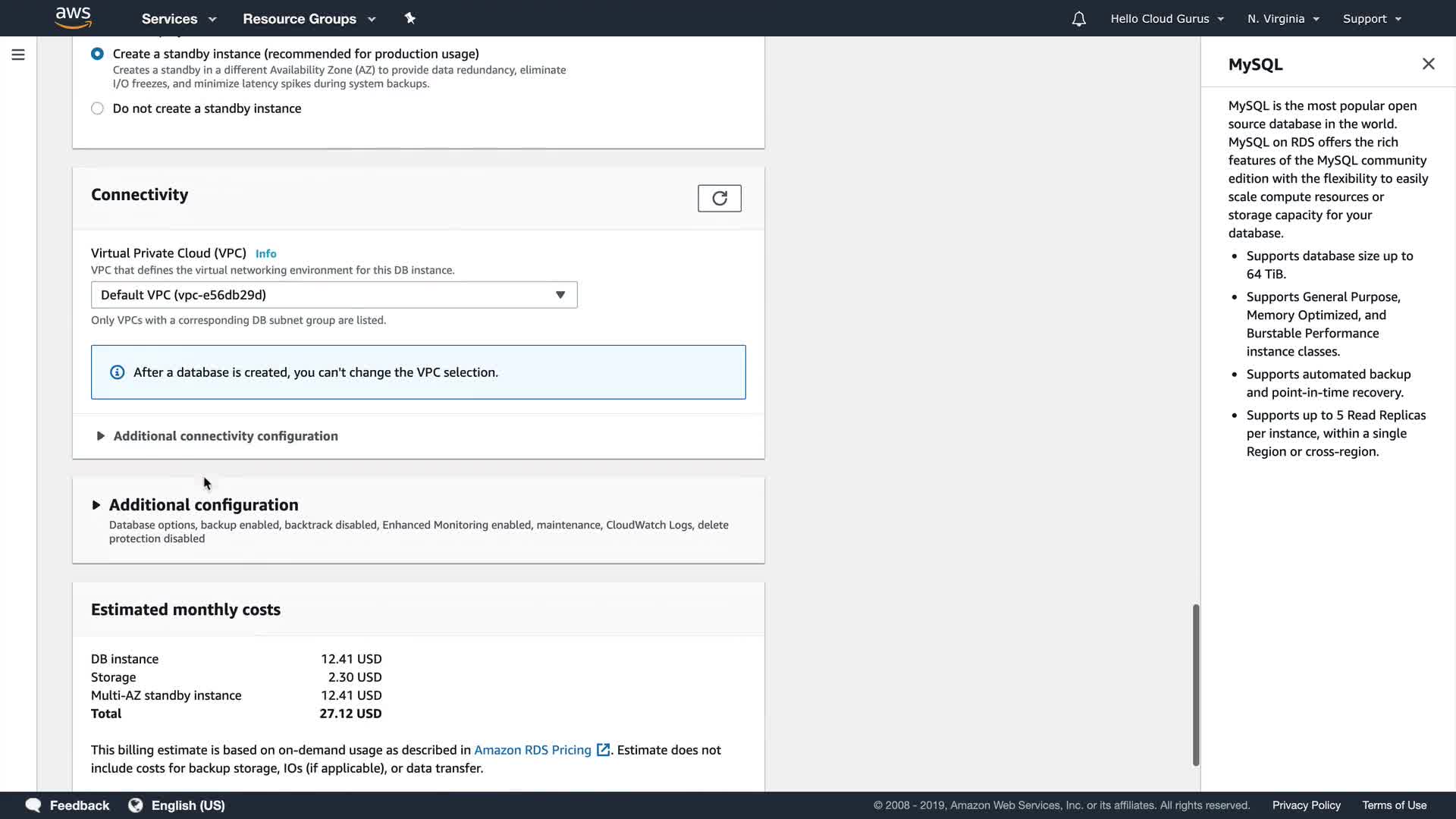1456x819 pixels.
Task: Click the info circle icon in VPC notice
Action: click(118, 372)
